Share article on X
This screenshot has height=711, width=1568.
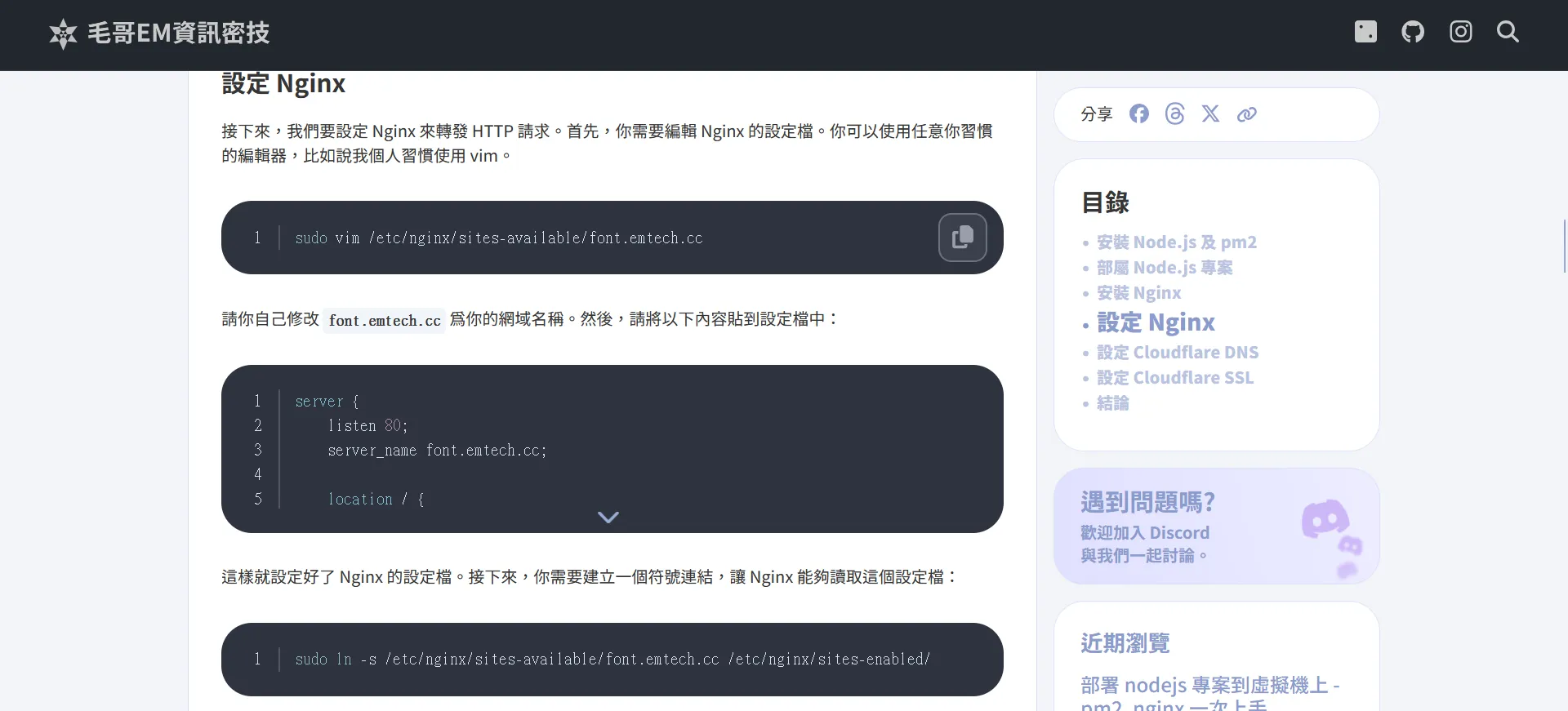click(1210, 114)
